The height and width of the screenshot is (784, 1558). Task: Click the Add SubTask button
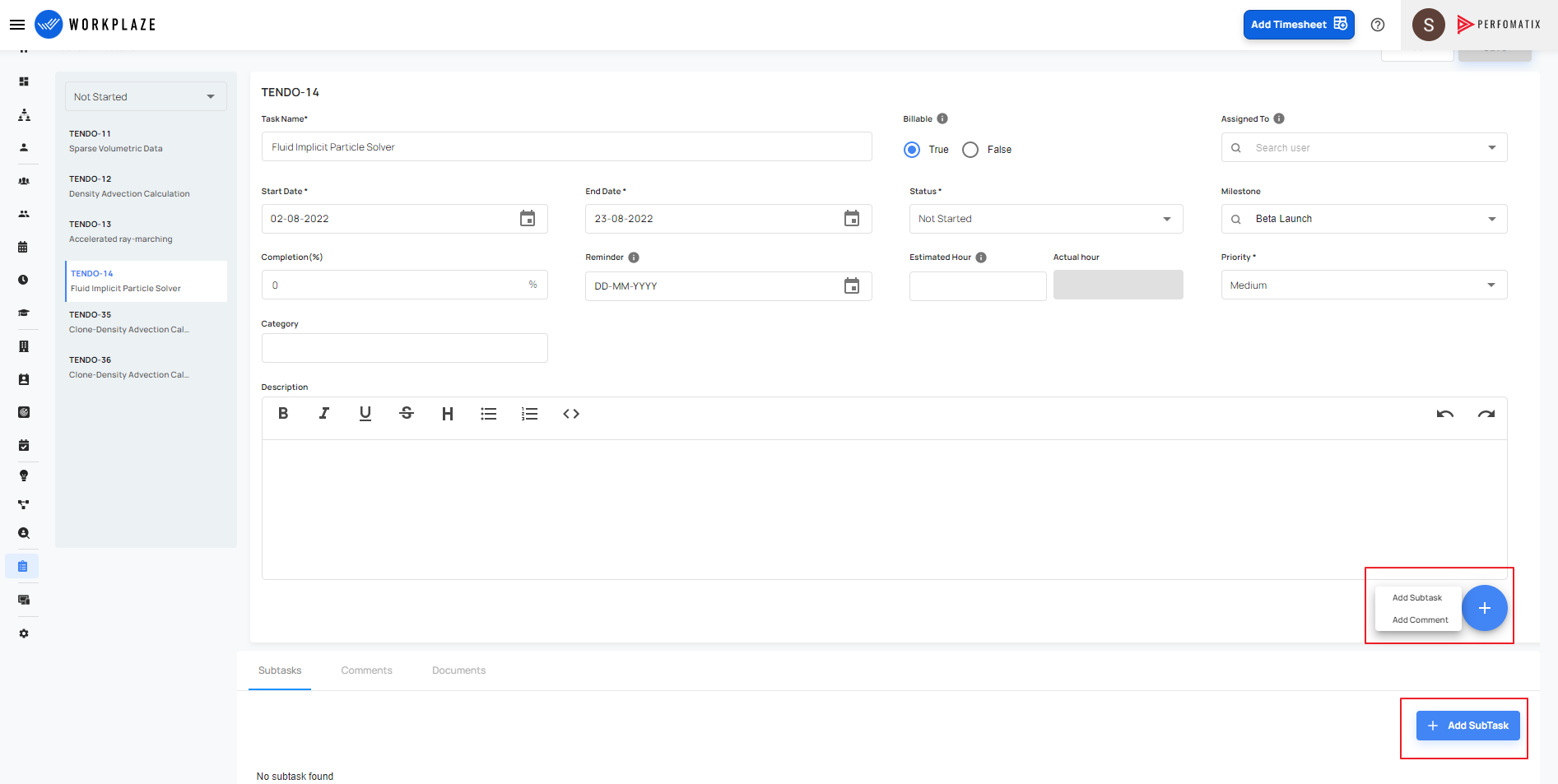[x=1468, y=726]
